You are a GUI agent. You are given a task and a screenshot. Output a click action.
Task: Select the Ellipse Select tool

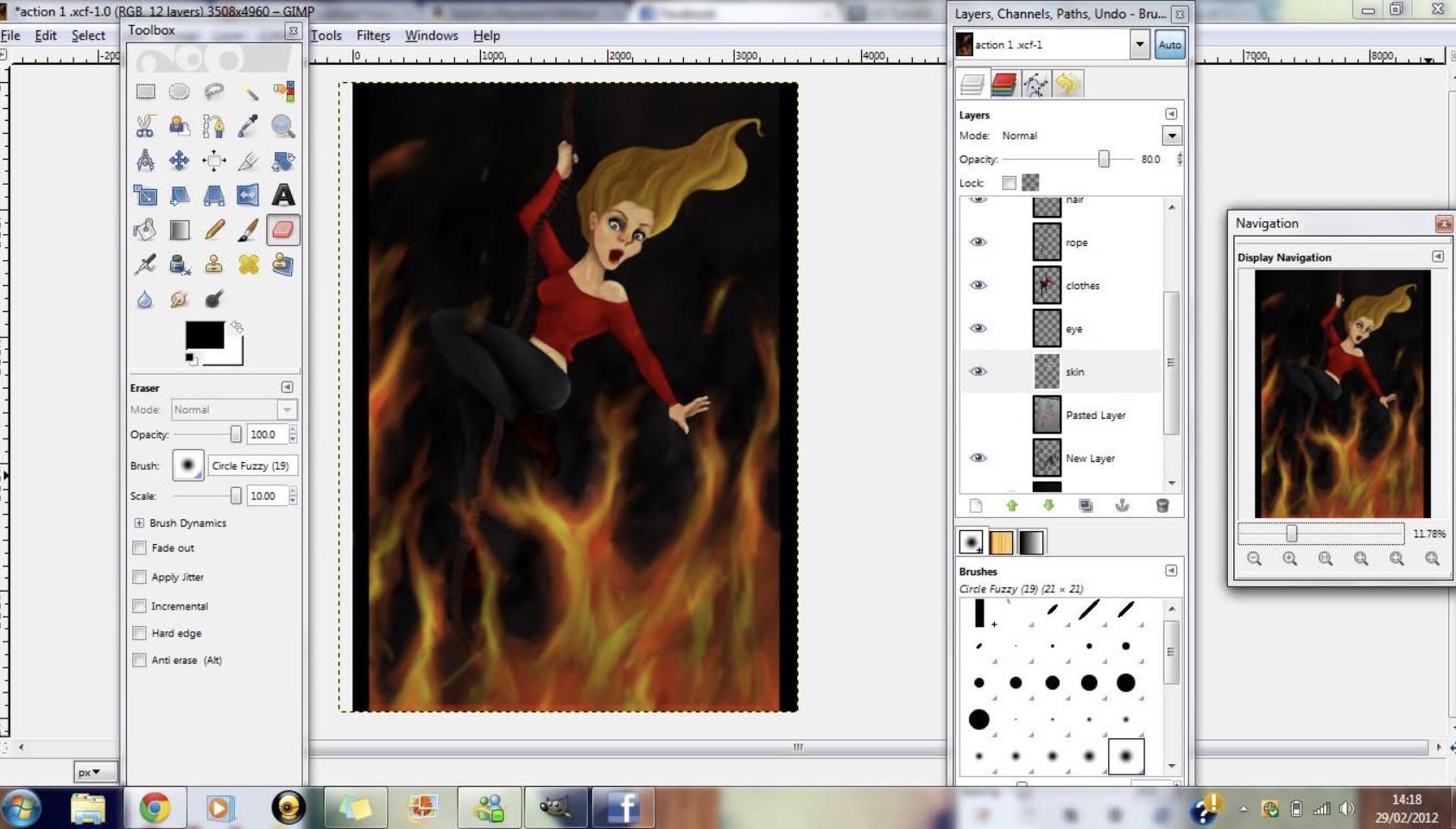(x=180, y=92)
